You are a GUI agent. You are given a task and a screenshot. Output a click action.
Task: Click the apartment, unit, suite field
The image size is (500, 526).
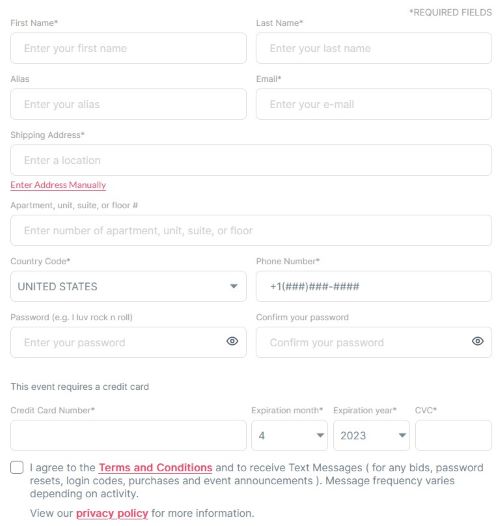[251, 230]
